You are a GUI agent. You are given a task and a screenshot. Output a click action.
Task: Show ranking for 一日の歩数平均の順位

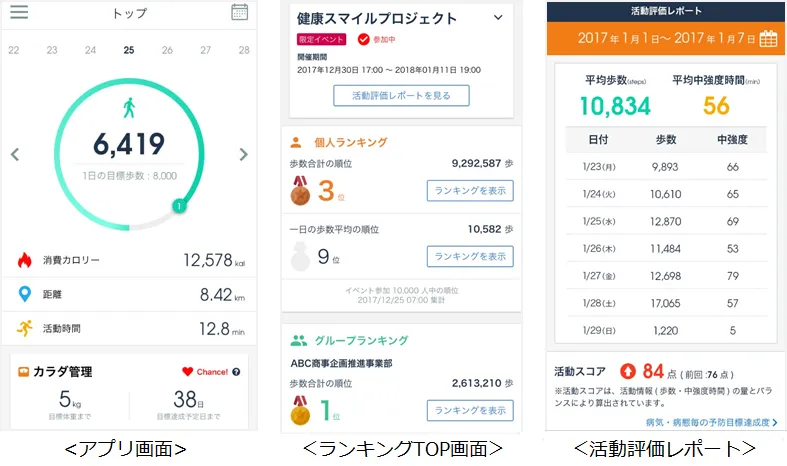pos(469,256)
